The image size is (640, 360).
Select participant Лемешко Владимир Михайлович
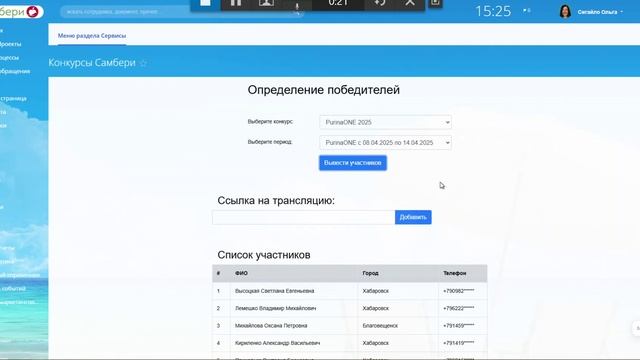(x=276, y=308)
